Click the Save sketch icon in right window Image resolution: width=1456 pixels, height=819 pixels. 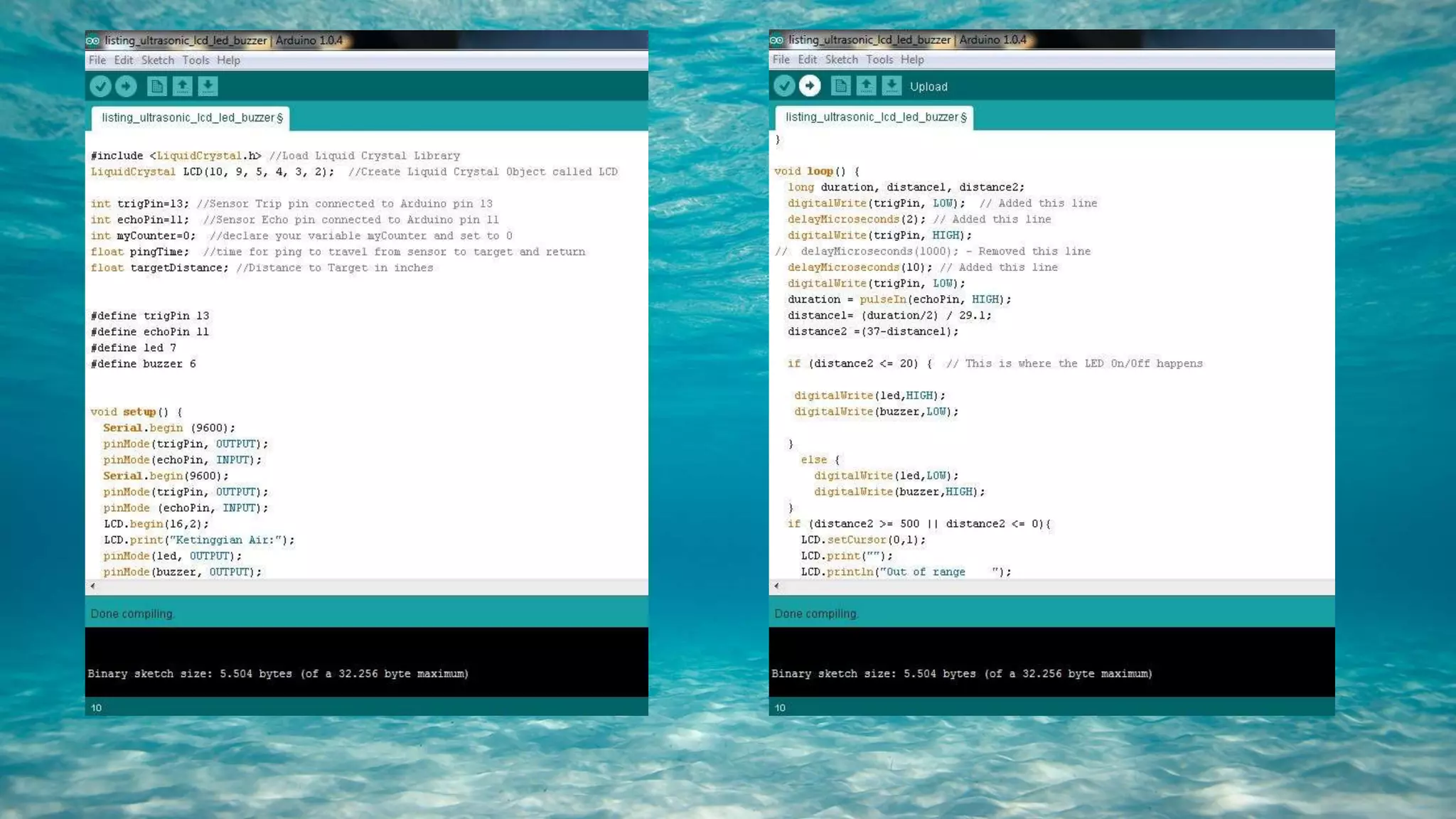(892, 86)
